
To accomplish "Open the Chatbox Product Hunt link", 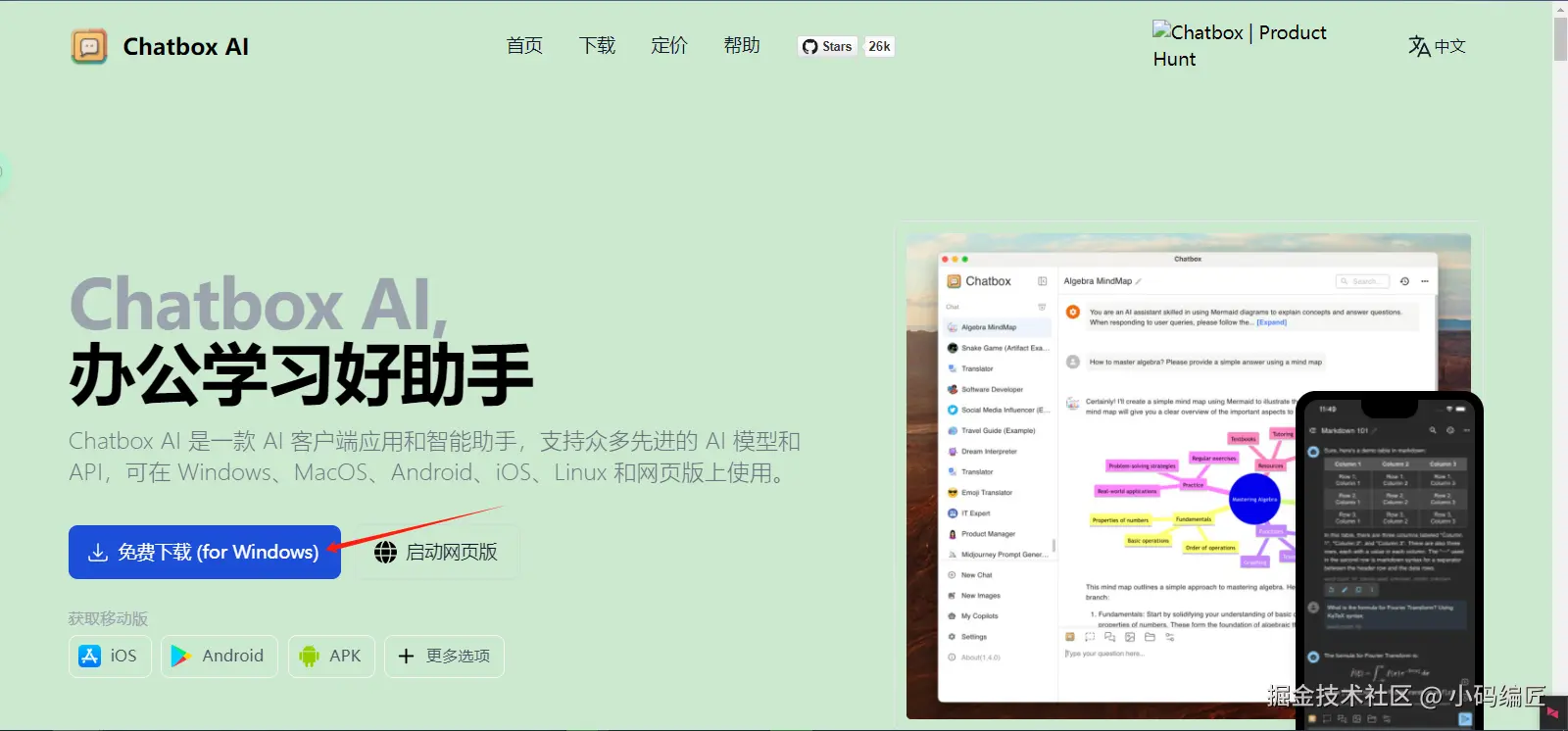I will (x=1240, y=45).
